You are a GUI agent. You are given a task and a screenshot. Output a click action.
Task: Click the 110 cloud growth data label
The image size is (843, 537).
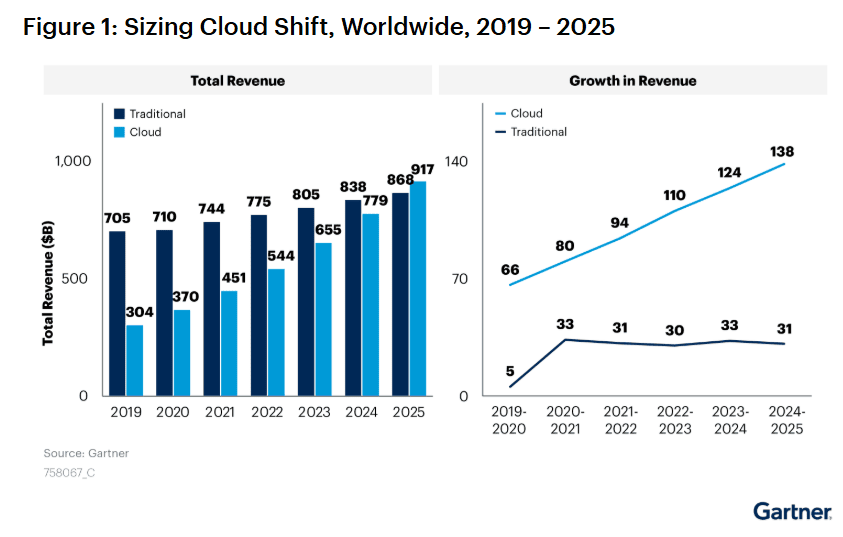tap(674, 195)
